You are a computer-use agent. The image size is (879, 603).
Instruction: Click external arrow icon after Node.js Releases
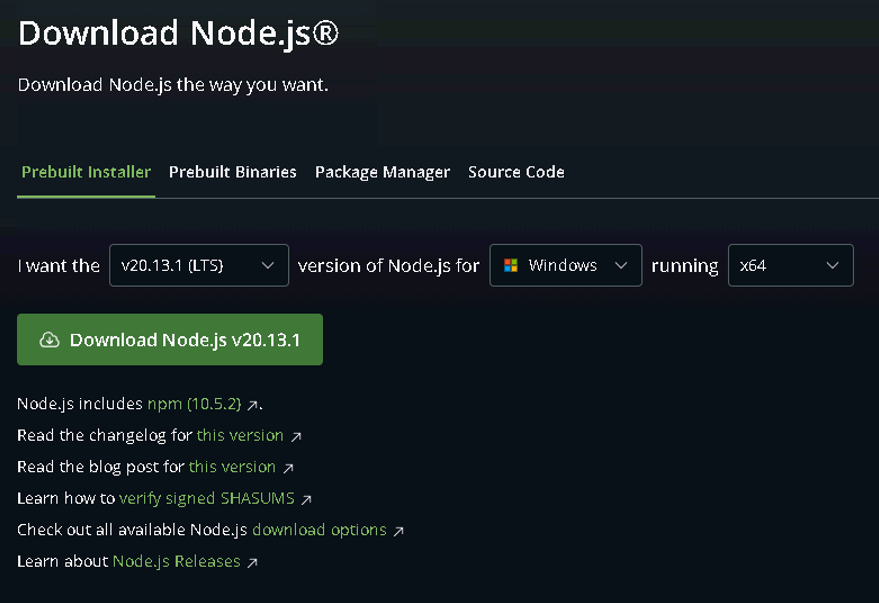252,562
